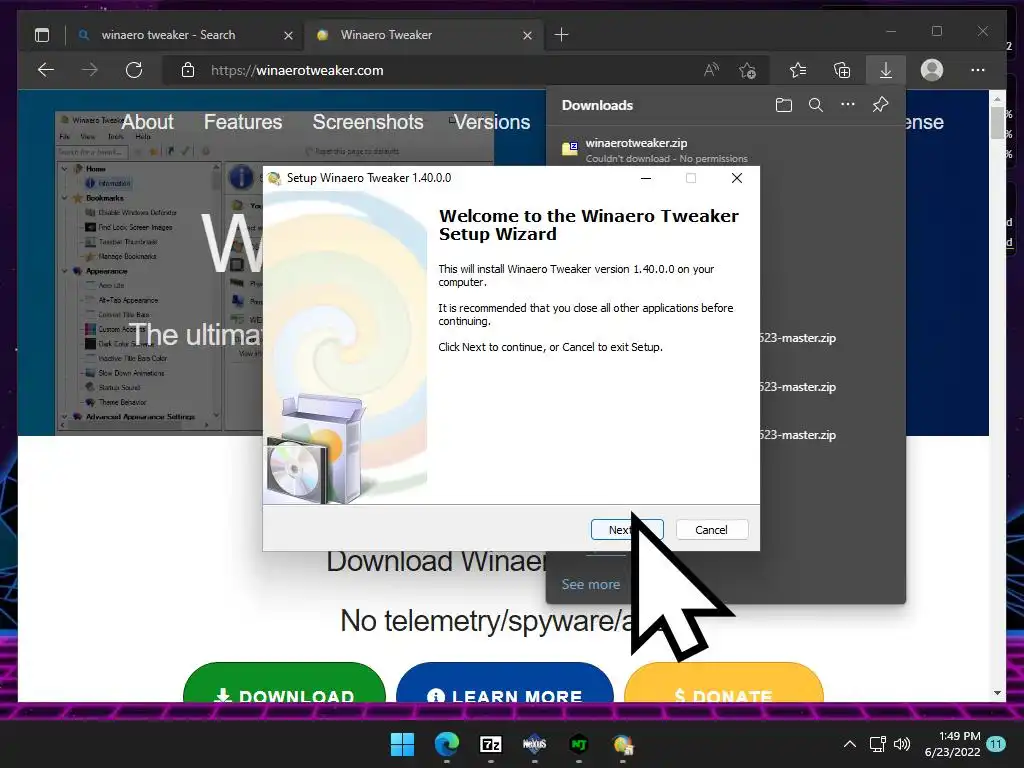Screen dimensions: 1024x768
Task: Open the Windows Start menu
Action: point(402,744)
